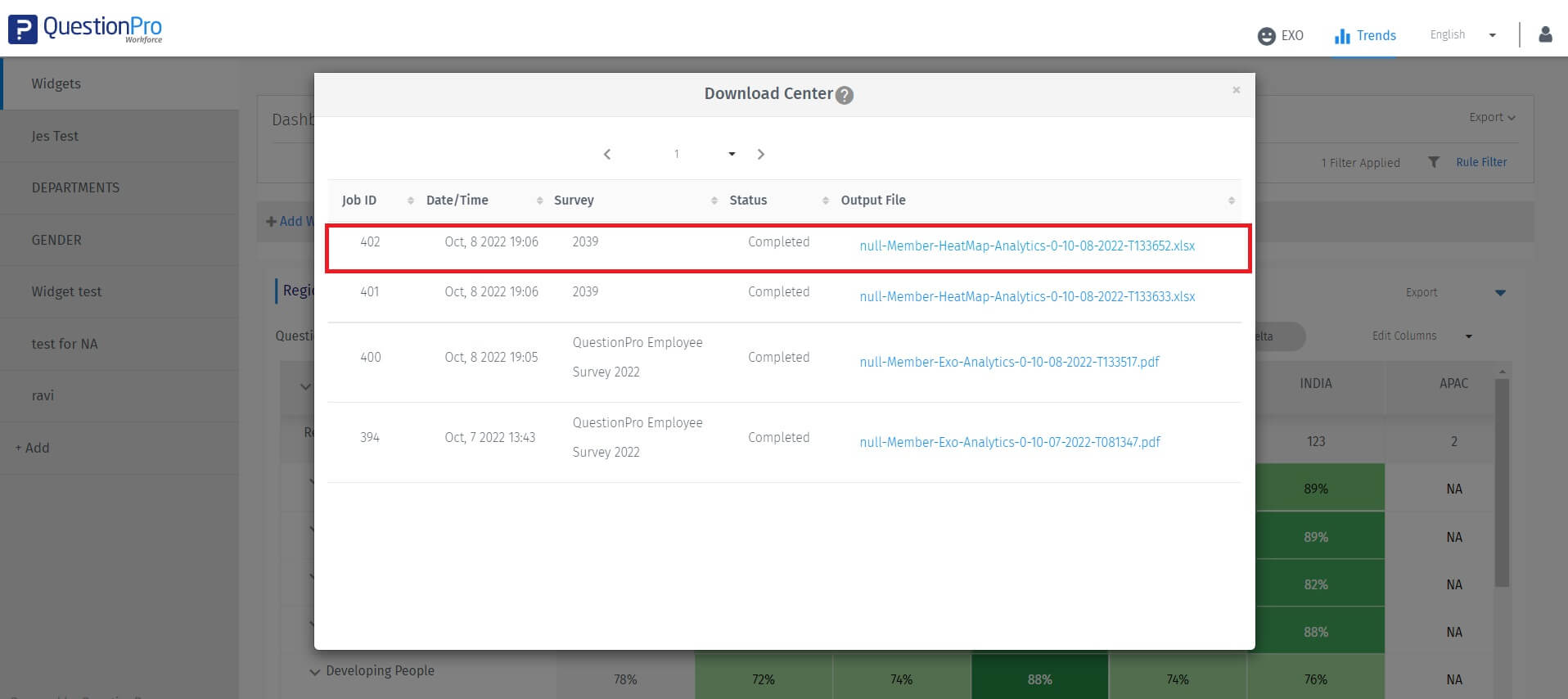
Task: Open the Trends bar chart icon
Action: (x=1342, y=36)
